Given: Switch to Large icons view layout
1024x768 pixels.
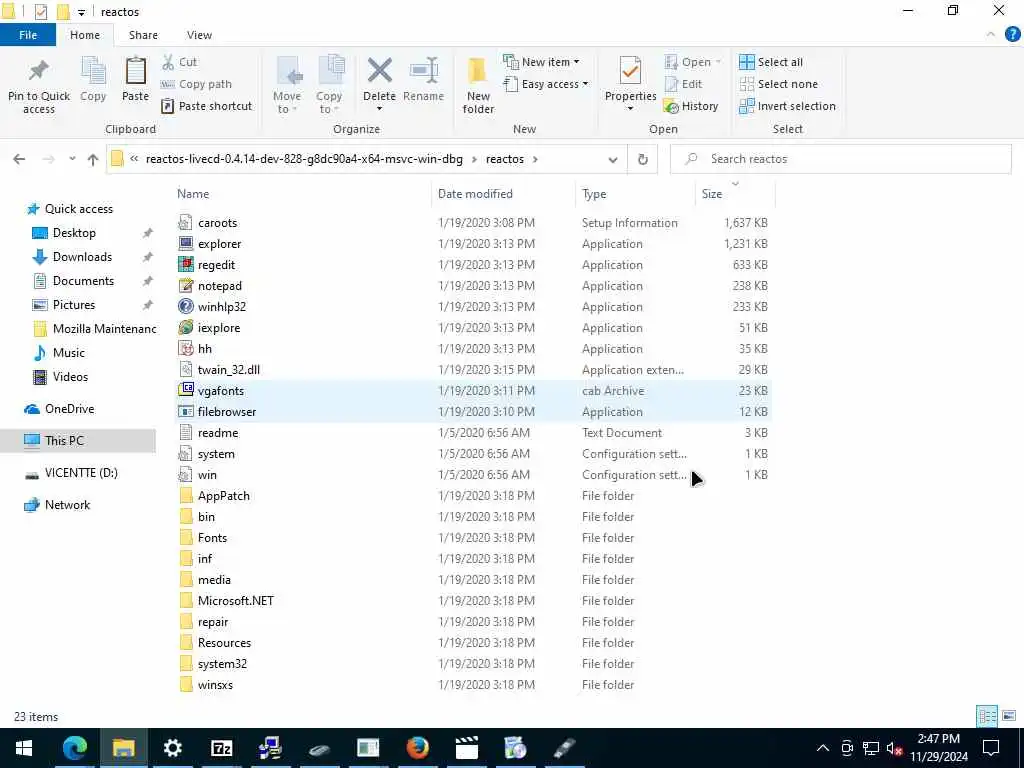Looking at the screenshot, I should (x=1009, y=716).
